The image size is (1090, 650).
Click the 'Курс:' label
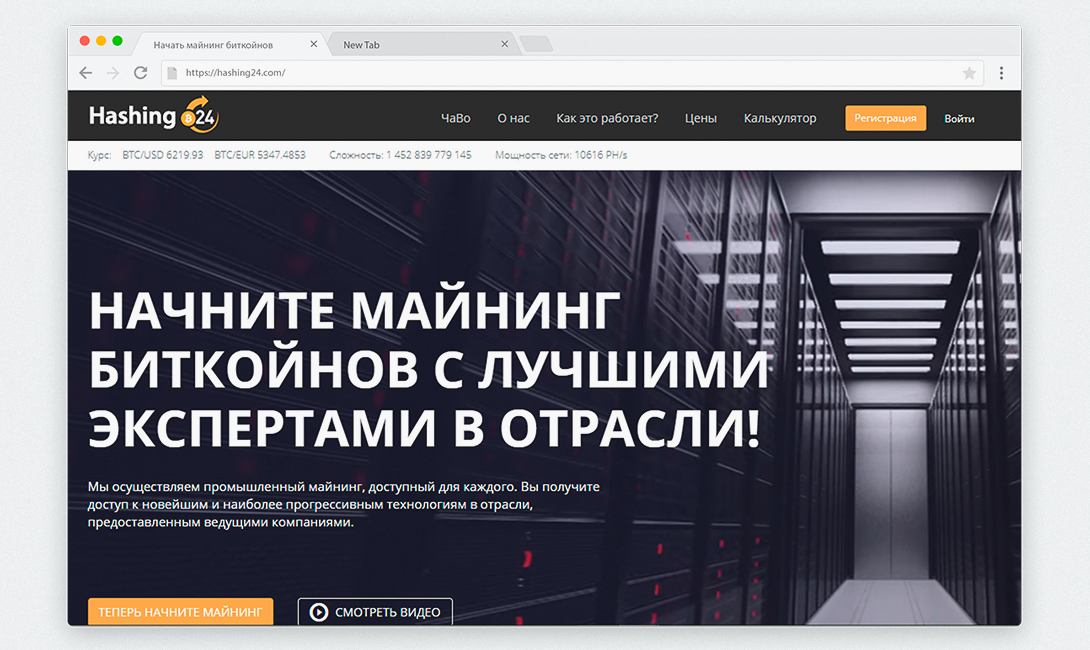point(99,155)
